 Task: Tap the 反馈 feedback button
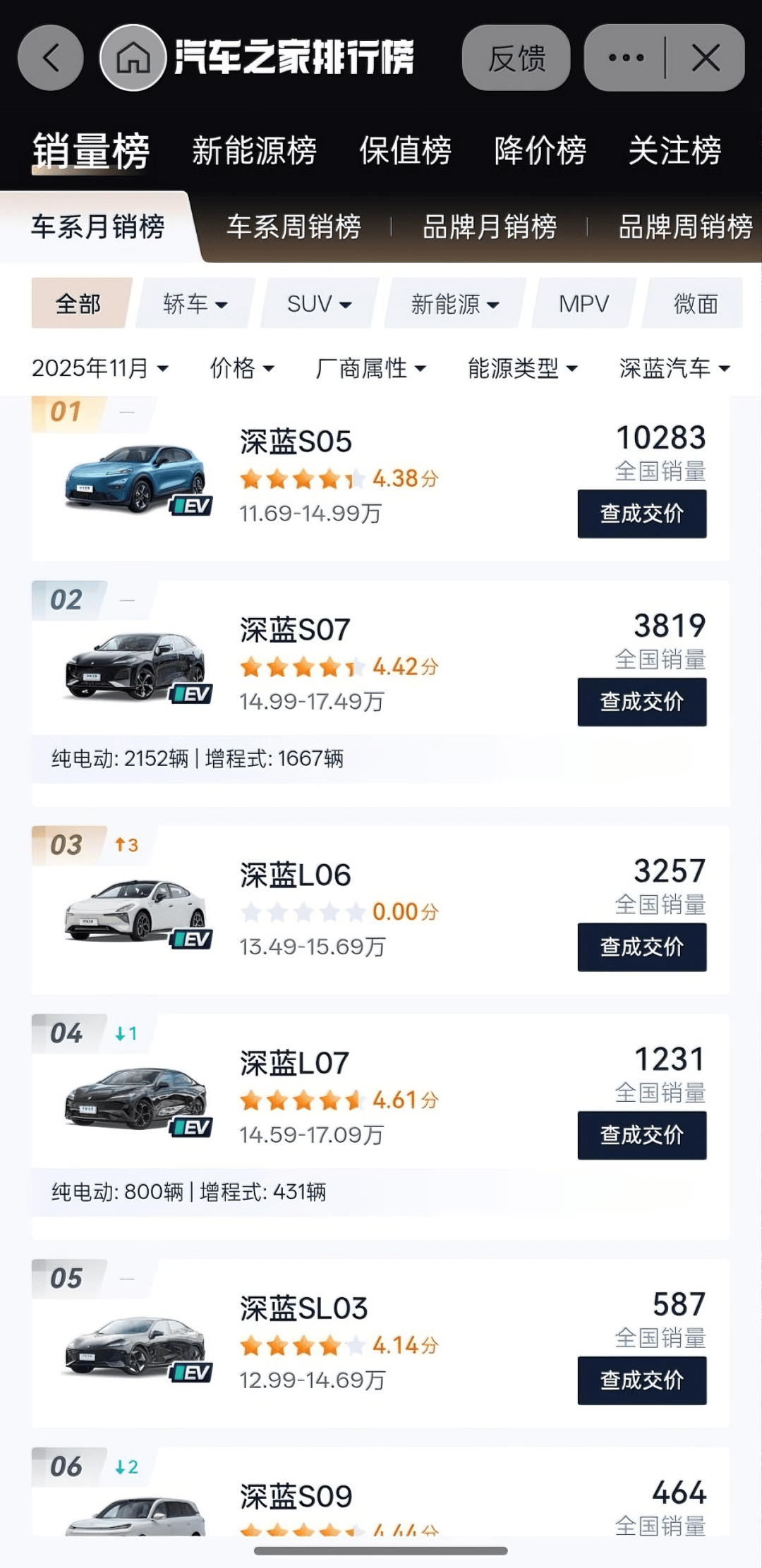point(516,58)
